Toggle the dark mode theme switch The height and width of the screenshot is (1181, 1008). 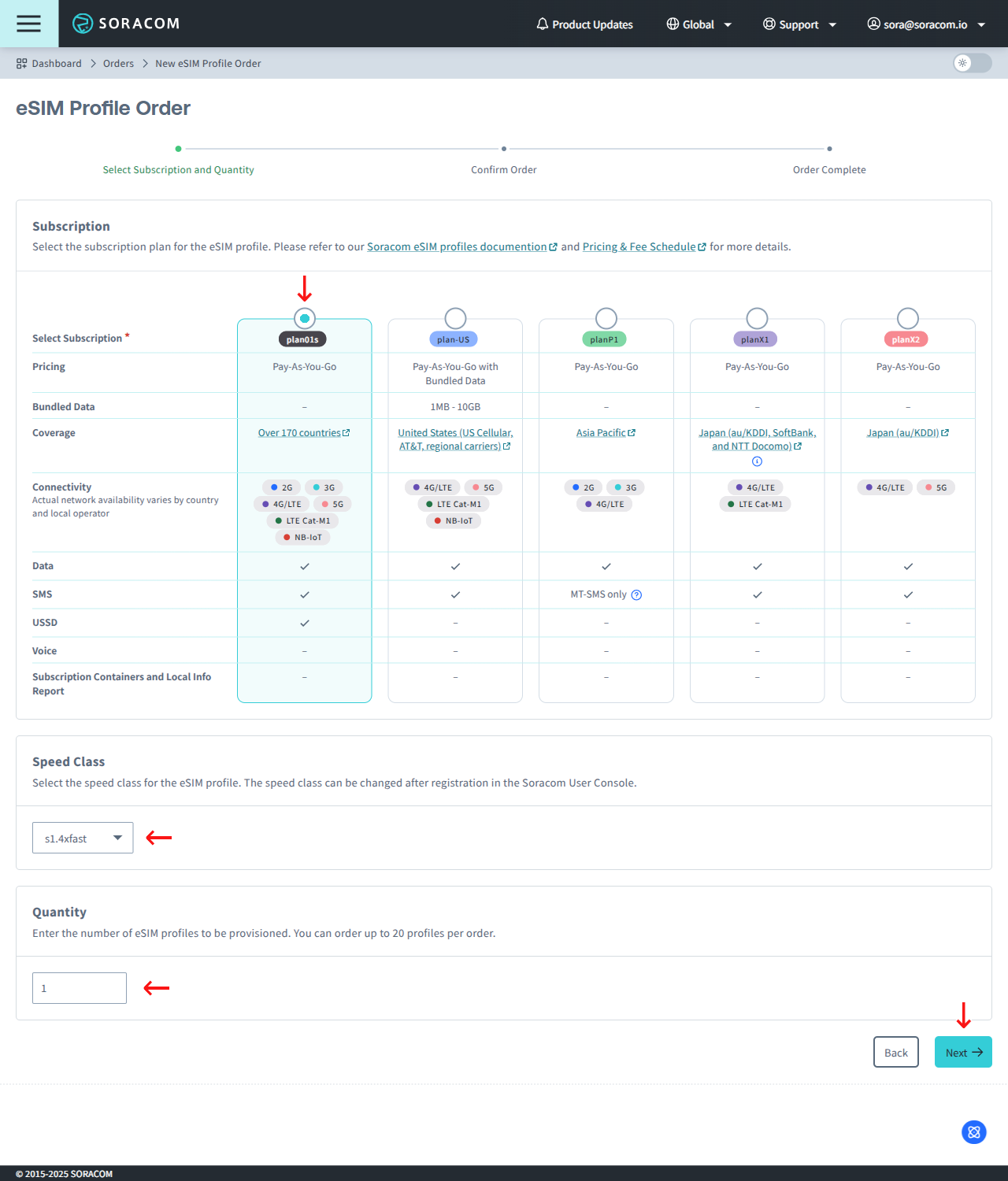(x=971, y=63)
